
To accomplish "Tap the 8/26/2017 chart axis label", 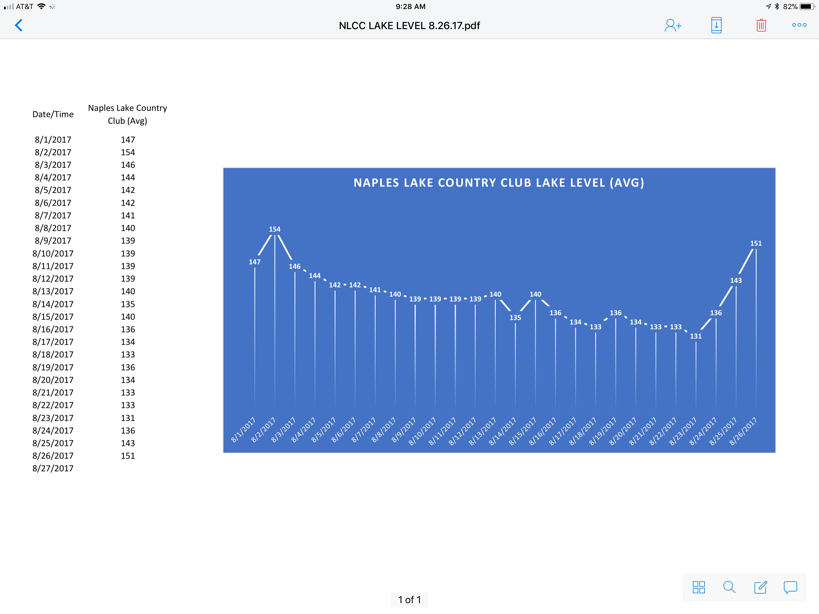I will point(743,431).
